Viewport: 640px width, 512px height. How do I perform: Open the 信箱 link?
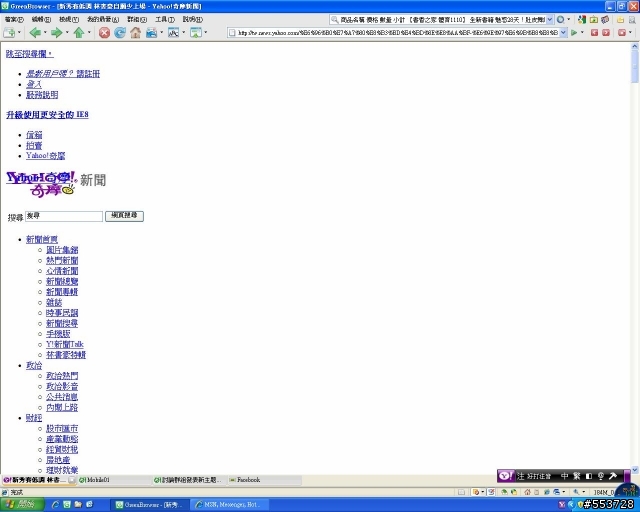pos(34,135)
